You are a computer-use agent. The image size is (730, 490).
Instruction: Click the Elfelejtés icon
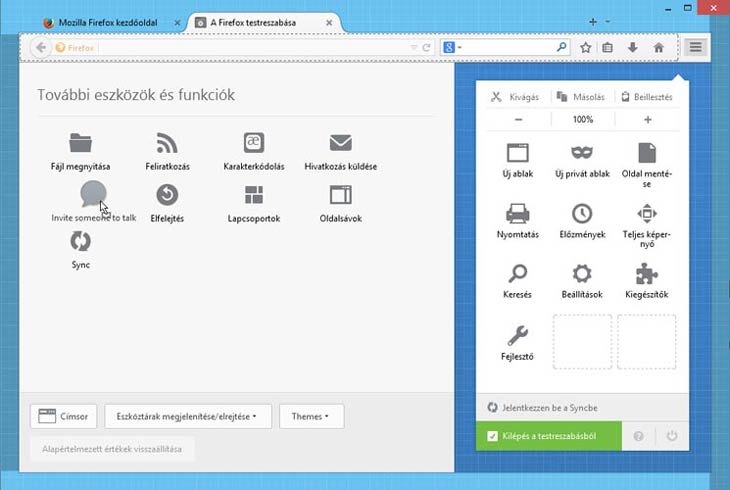167,195
